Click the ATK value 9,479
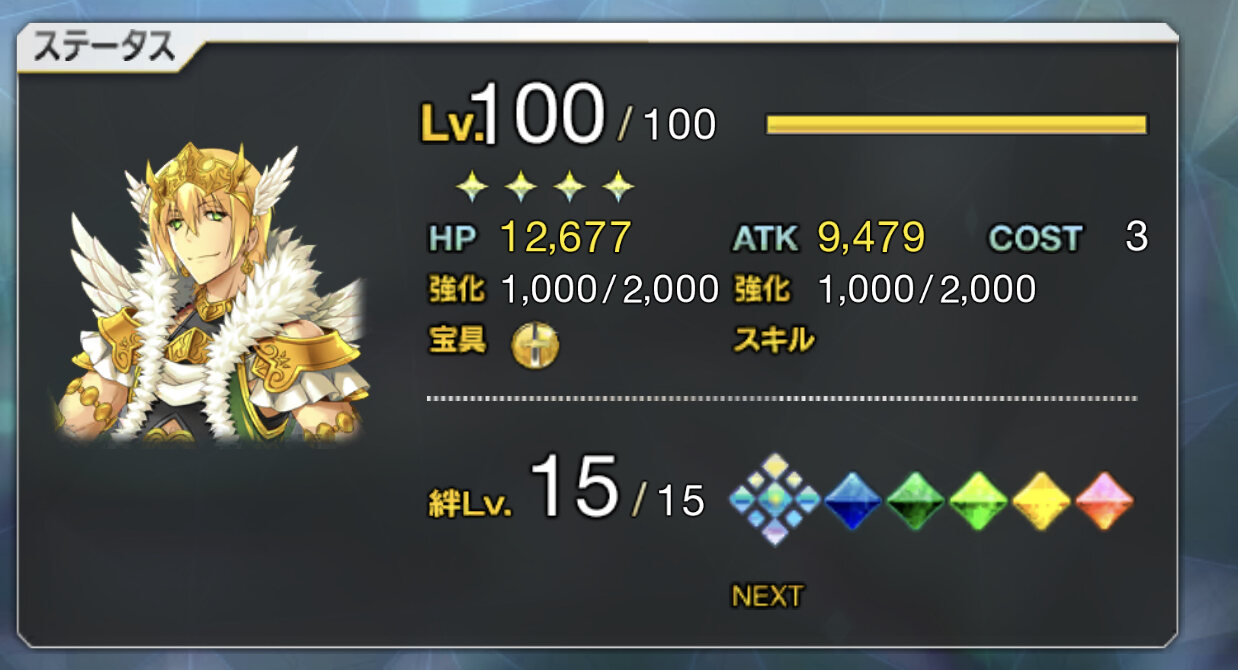Image resolution: width=1238 pixels, height=670 pixels. pos(871,237)
